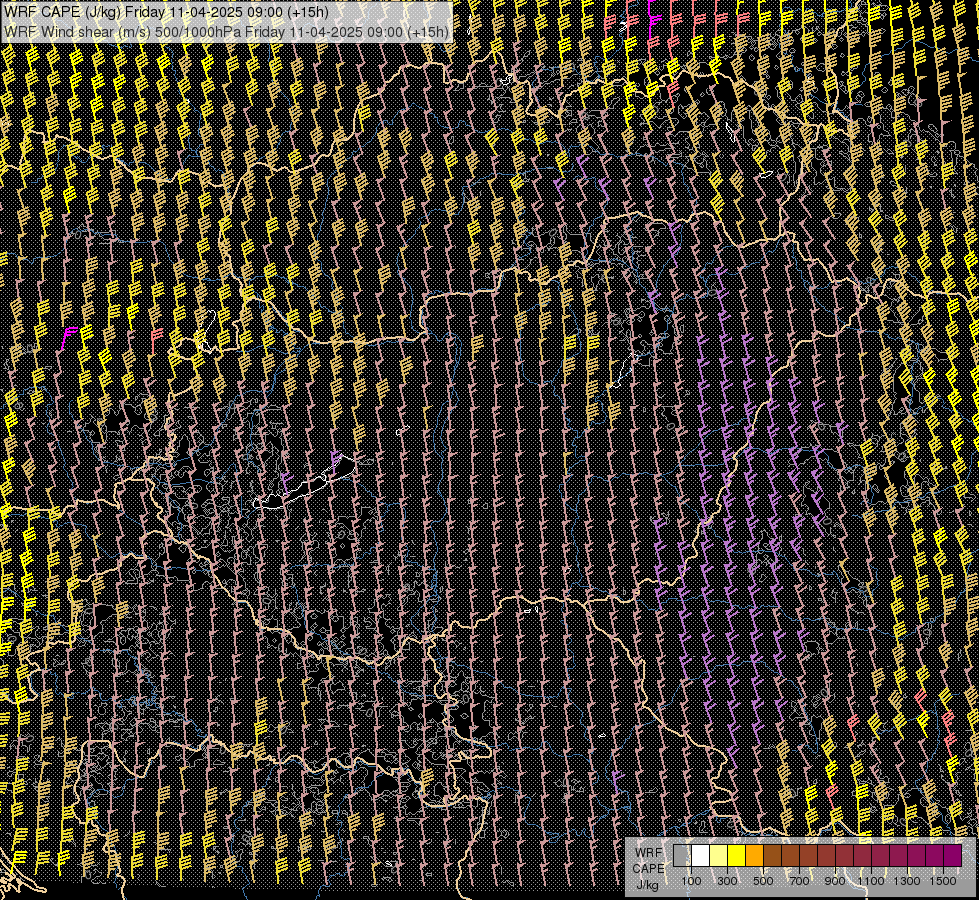Click the 1500 legend value

pos(943,881)
